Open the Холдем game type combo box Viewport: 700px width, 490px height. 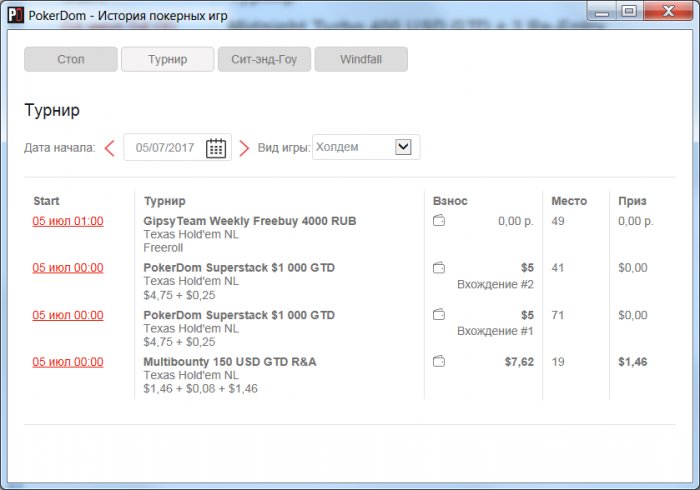coord(366,147)
